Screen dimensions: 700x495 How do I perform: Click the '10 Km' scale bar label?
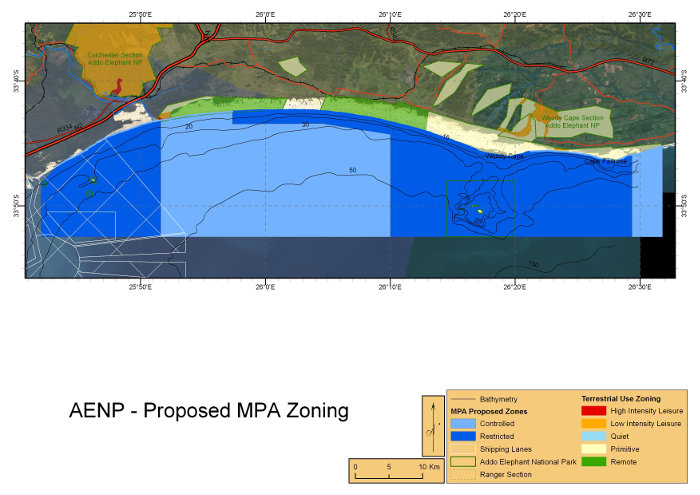[x=429, y=467]
